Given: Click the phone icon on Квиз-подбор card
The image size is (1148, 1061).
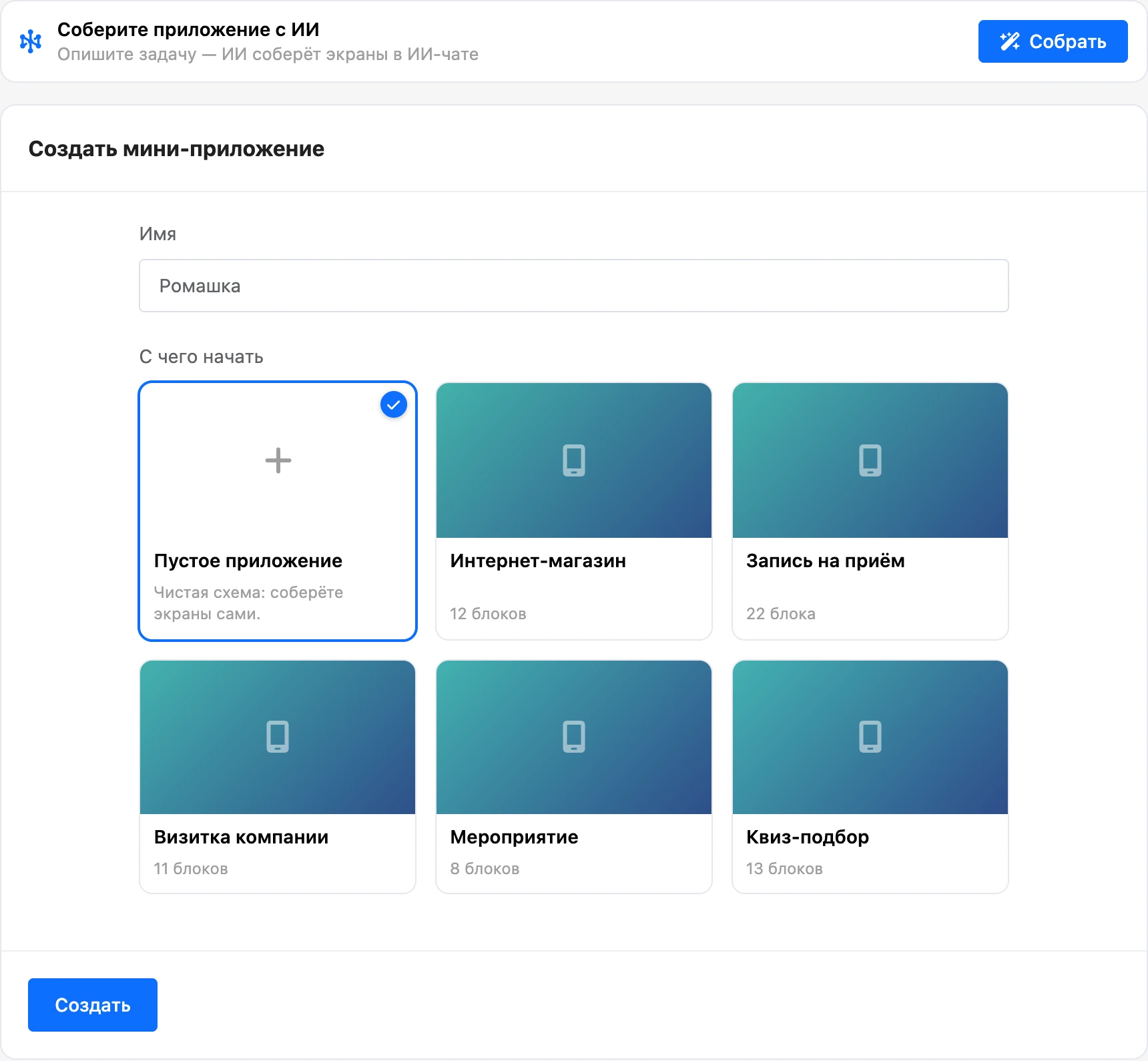Looking at the screenshot, I should point(870,737).
